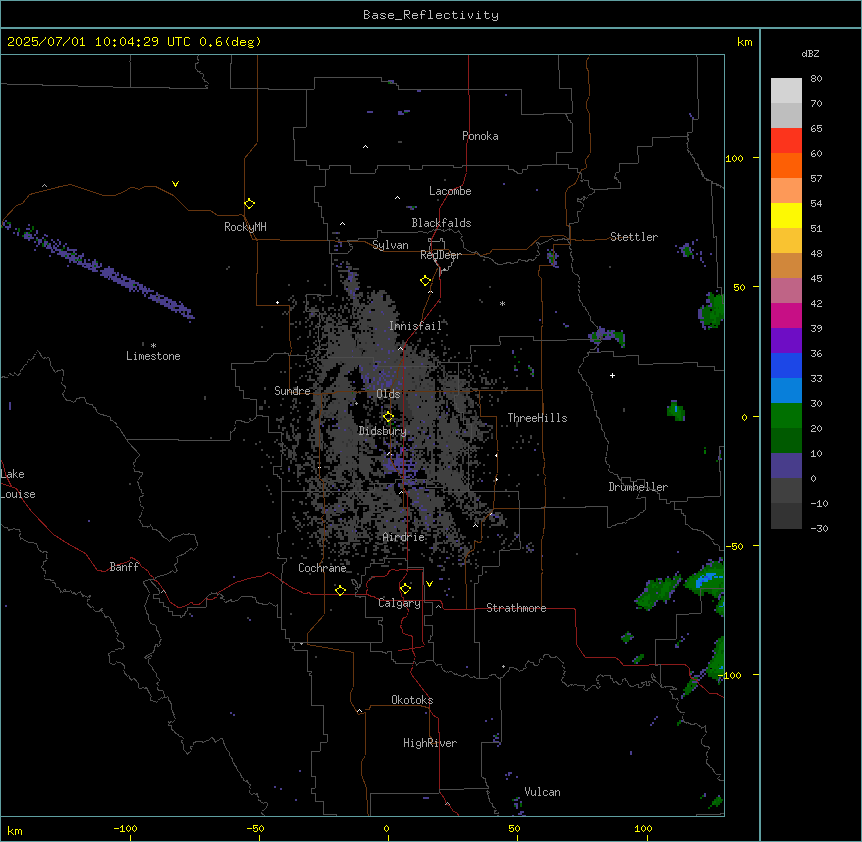
Task: Click the Lake Louise label
Action: click(x=18, y=484)
